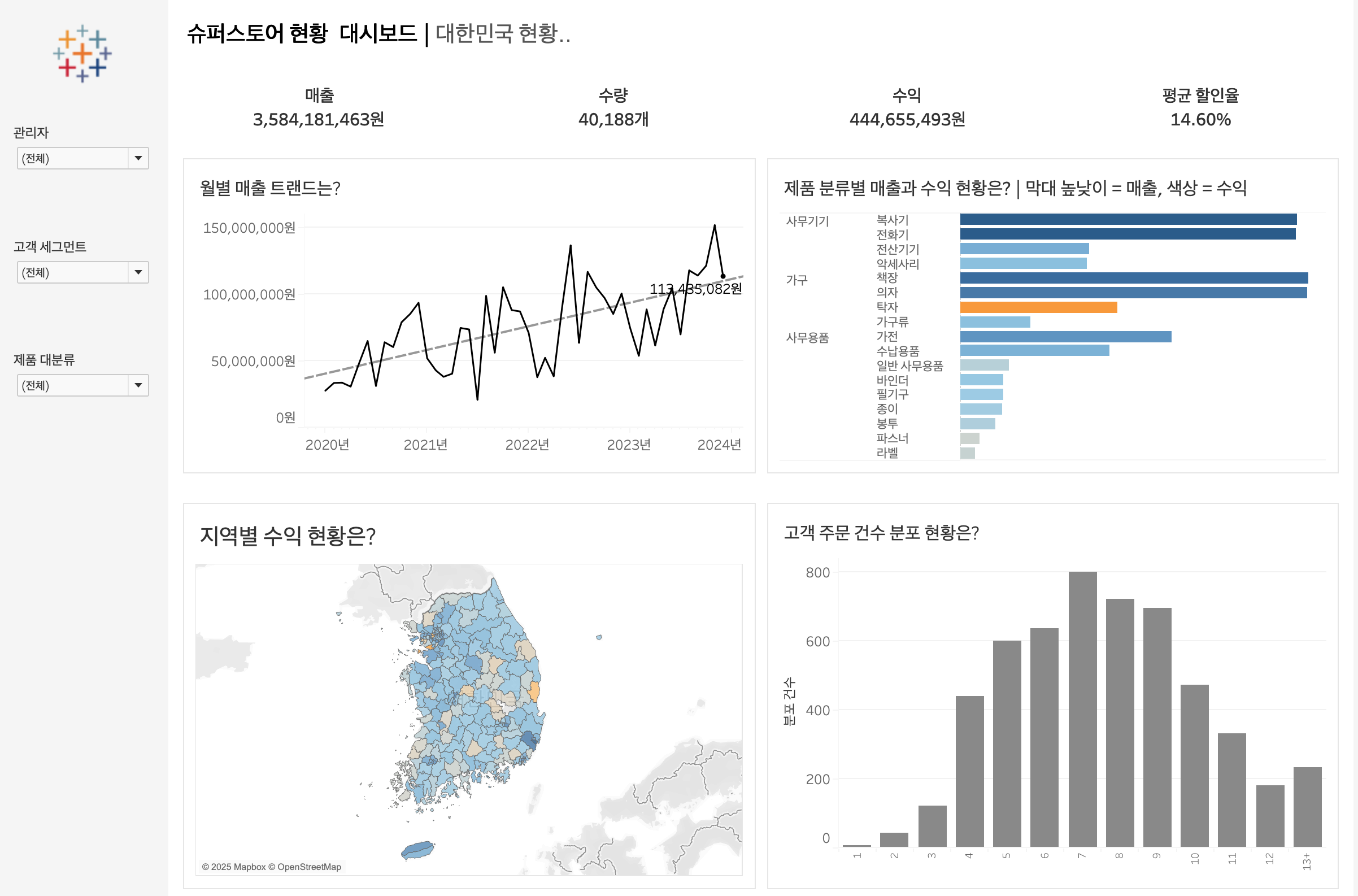Select the 매출 KPI value
The width and height of the screenshot is (1358, 896).
point(320,120)
